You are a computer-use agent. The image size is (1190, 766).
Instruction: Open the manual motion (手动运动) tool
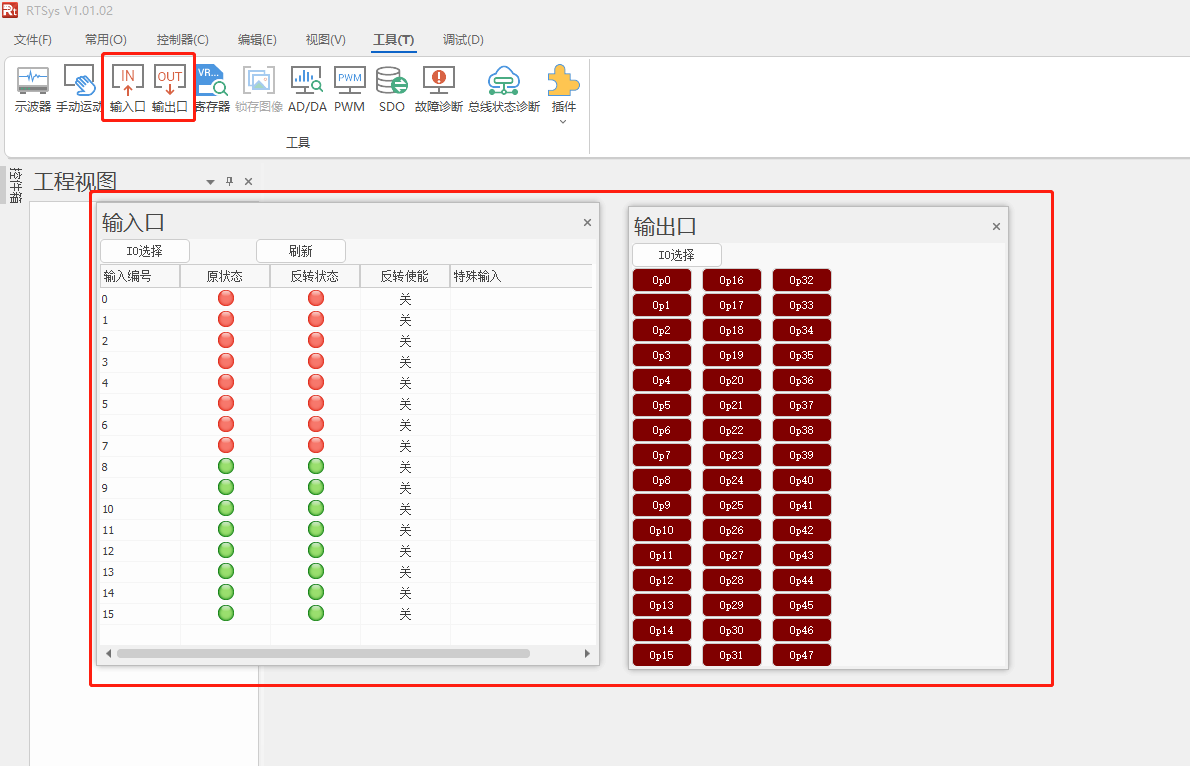79,89
